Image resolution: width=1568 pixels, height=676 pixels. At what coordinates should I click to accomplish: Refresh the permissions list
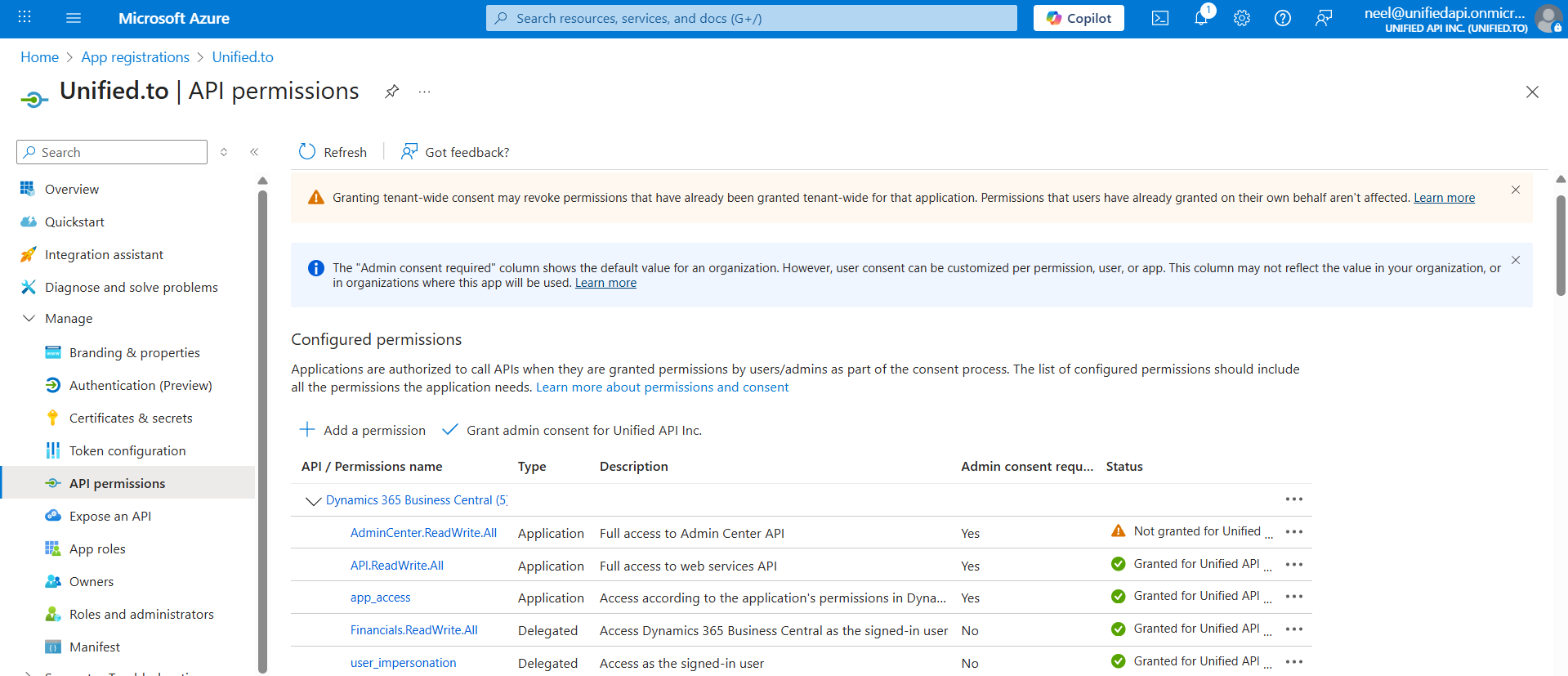click(333, 152)
